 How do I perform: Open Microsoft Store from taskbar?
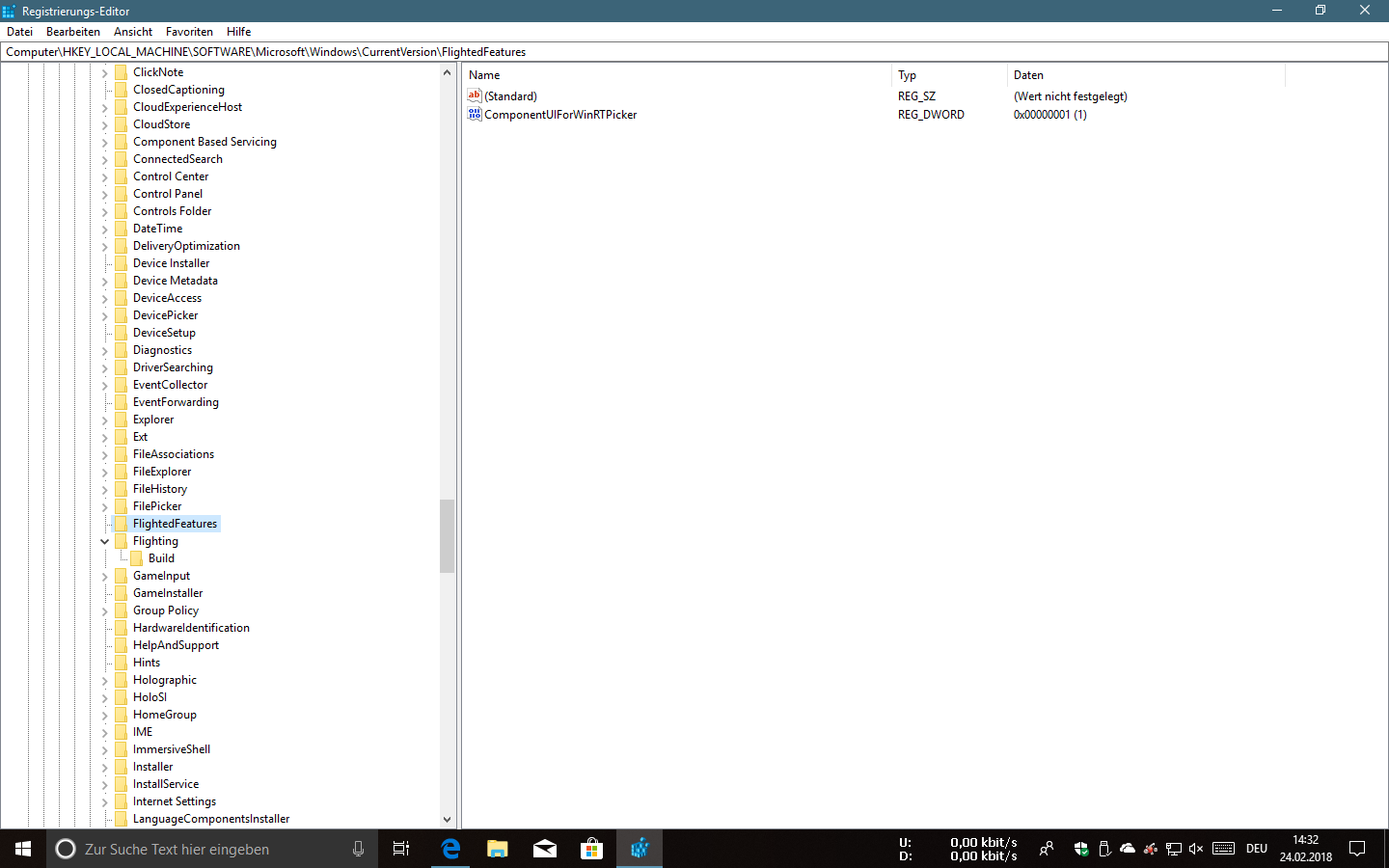click(x=591, y=849)
